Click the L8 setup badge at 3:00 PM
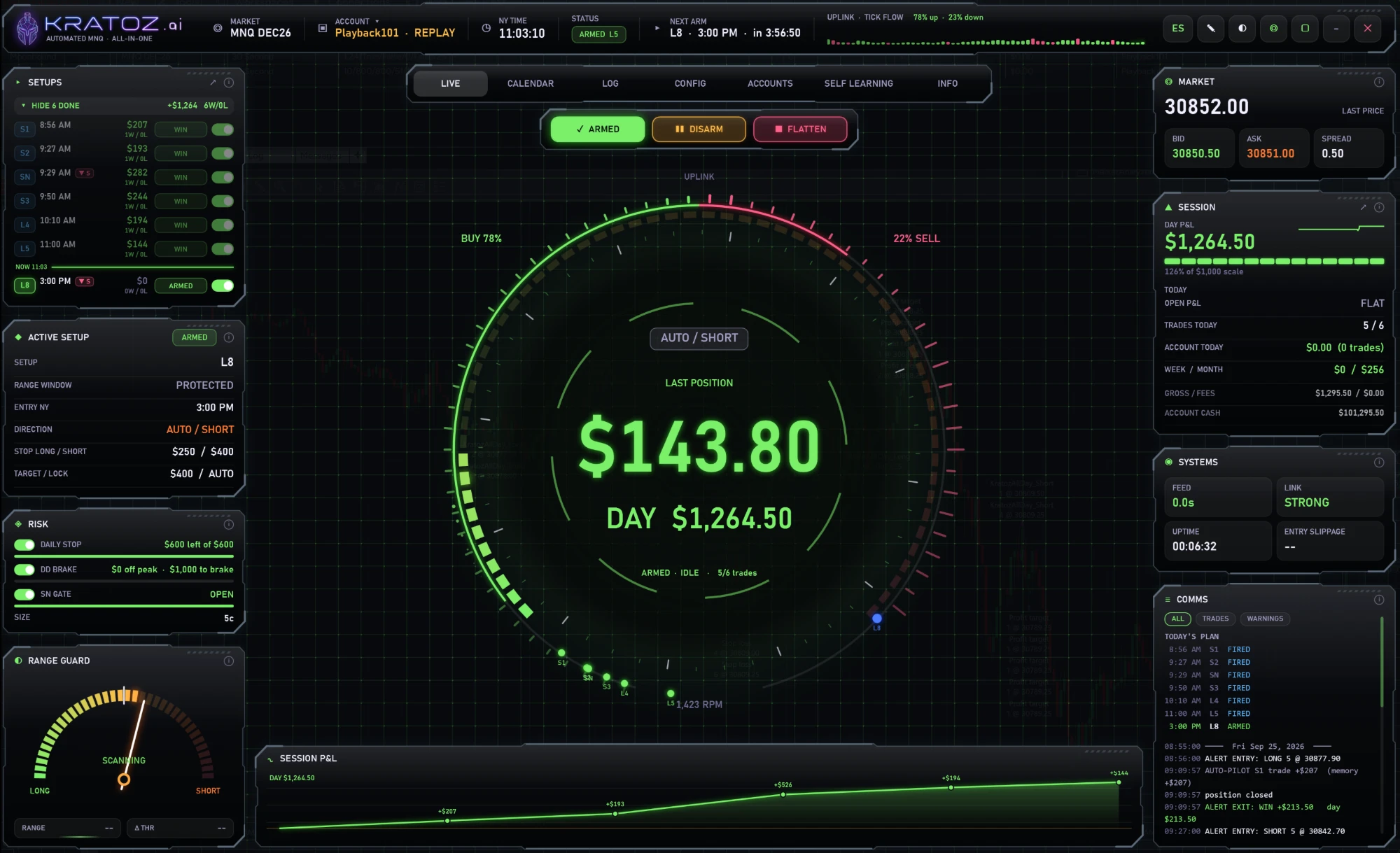Screen dimensions: 1400x853 [x=24, y=285]
